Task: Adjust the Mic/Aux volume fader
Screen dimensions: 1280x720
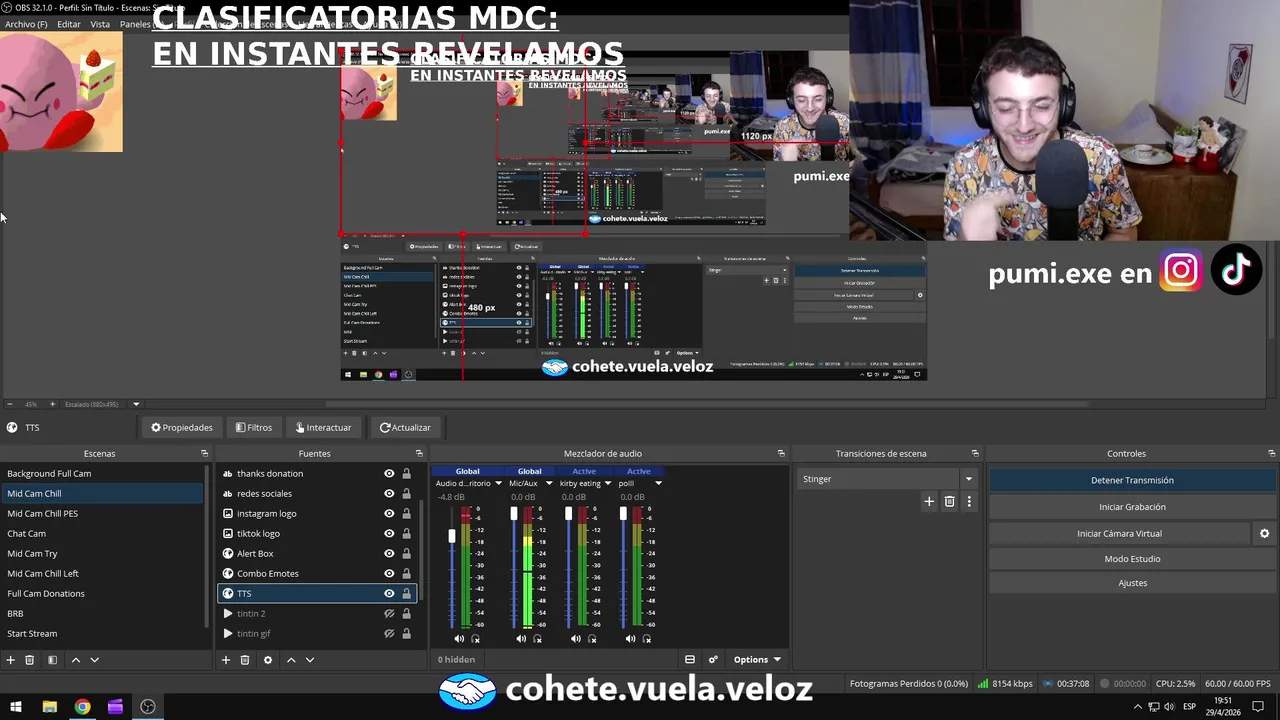Action: tap(514, 514)
